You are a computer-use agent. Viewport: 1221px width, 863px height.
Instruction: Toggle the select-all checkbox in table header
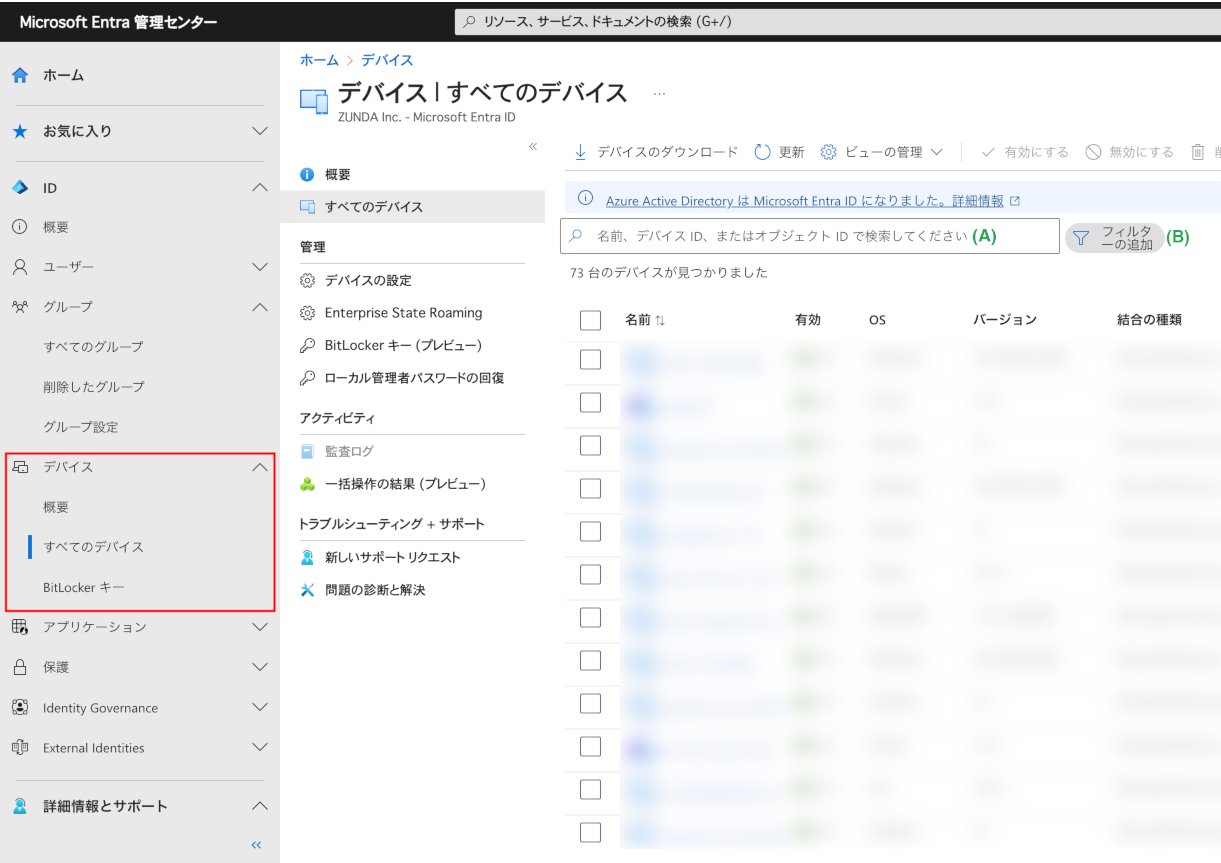point(590,320)
